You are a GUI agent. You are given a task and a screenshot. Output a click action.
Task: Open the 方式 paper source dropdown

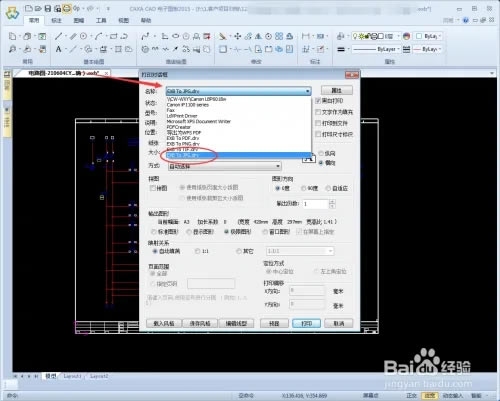pyautogui.click(x=224, y=166)
